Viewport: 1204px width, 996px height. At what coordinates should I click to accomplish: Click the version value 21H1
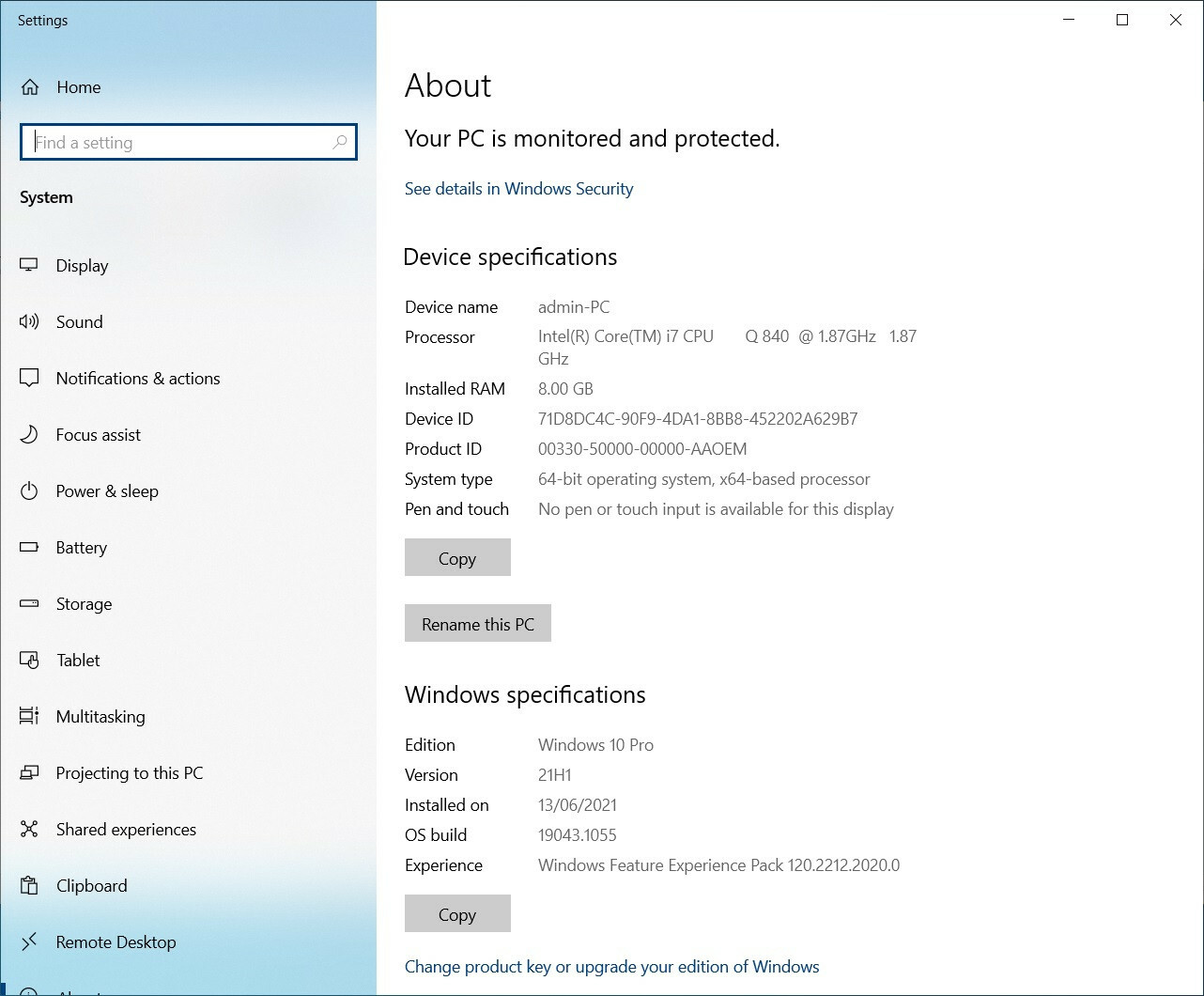tap(555, 775)
